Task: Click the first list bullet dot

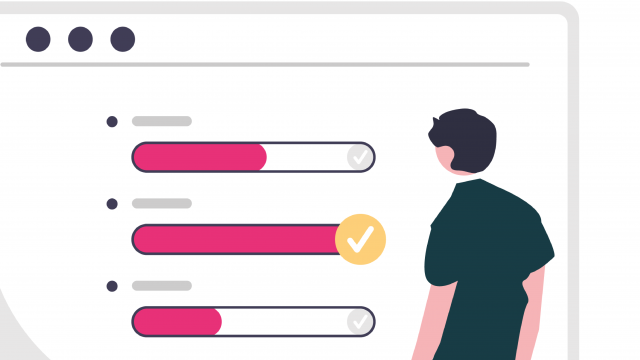Action: point(112,122)
